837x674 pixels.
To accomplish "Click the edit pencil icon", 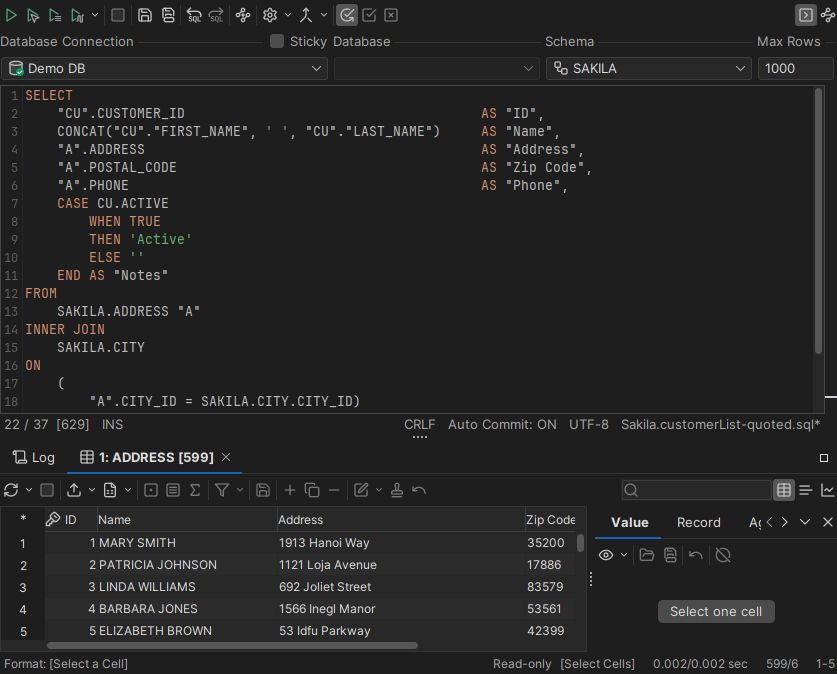I will 361,490.
